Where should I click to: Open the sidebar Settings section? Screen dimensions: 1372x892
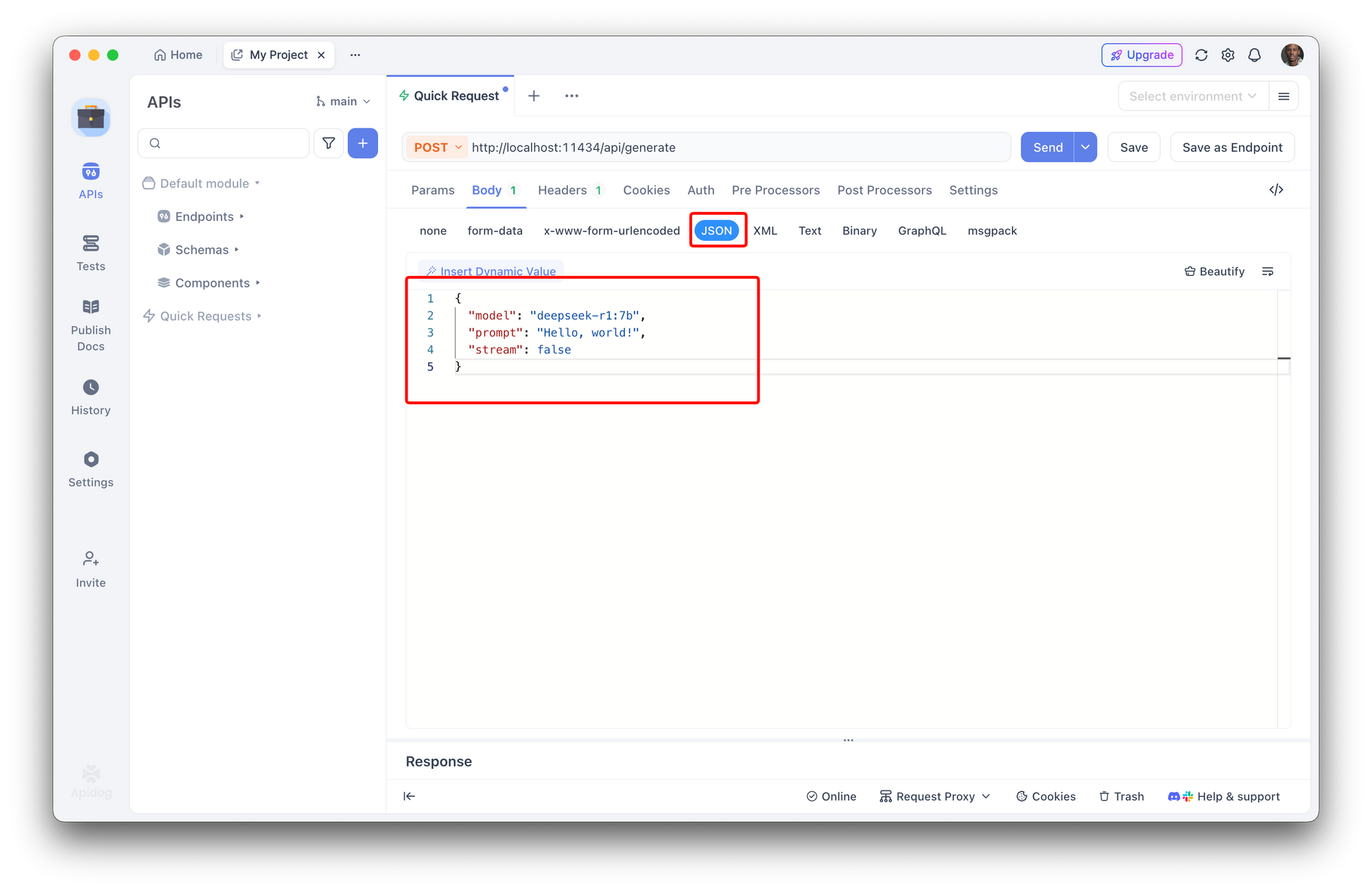point(91,469)
